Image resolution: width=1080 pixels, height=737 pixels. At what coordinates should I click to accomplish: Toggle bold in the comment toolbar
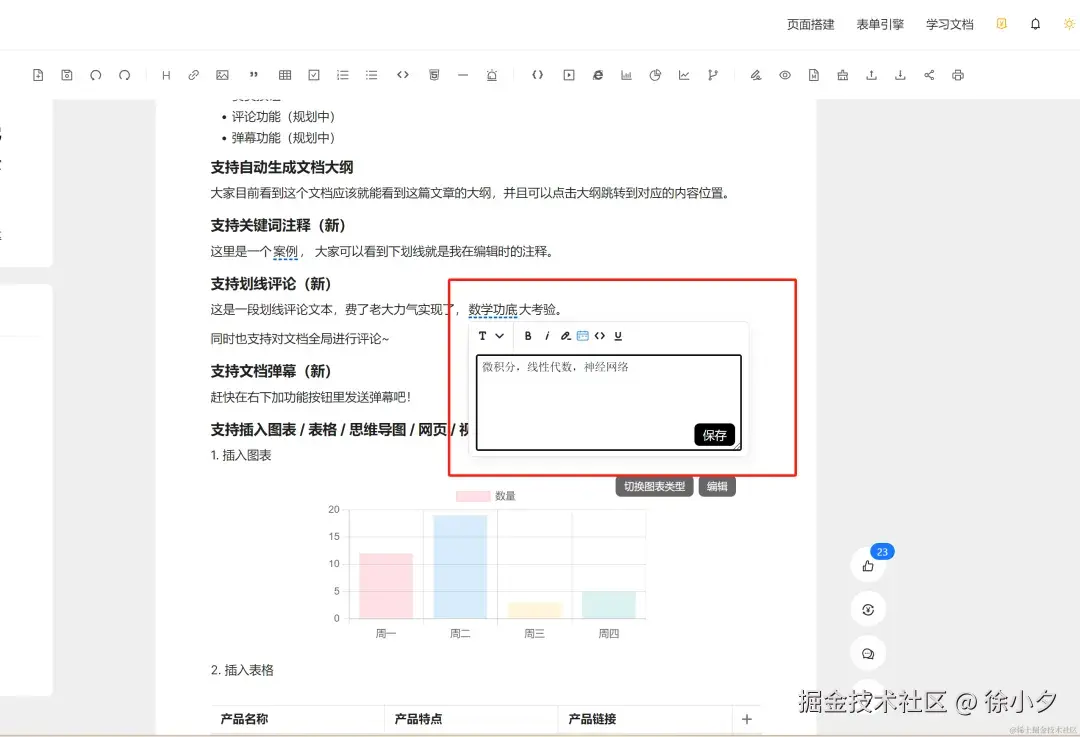pyautogui.click(x=528, y=336)
